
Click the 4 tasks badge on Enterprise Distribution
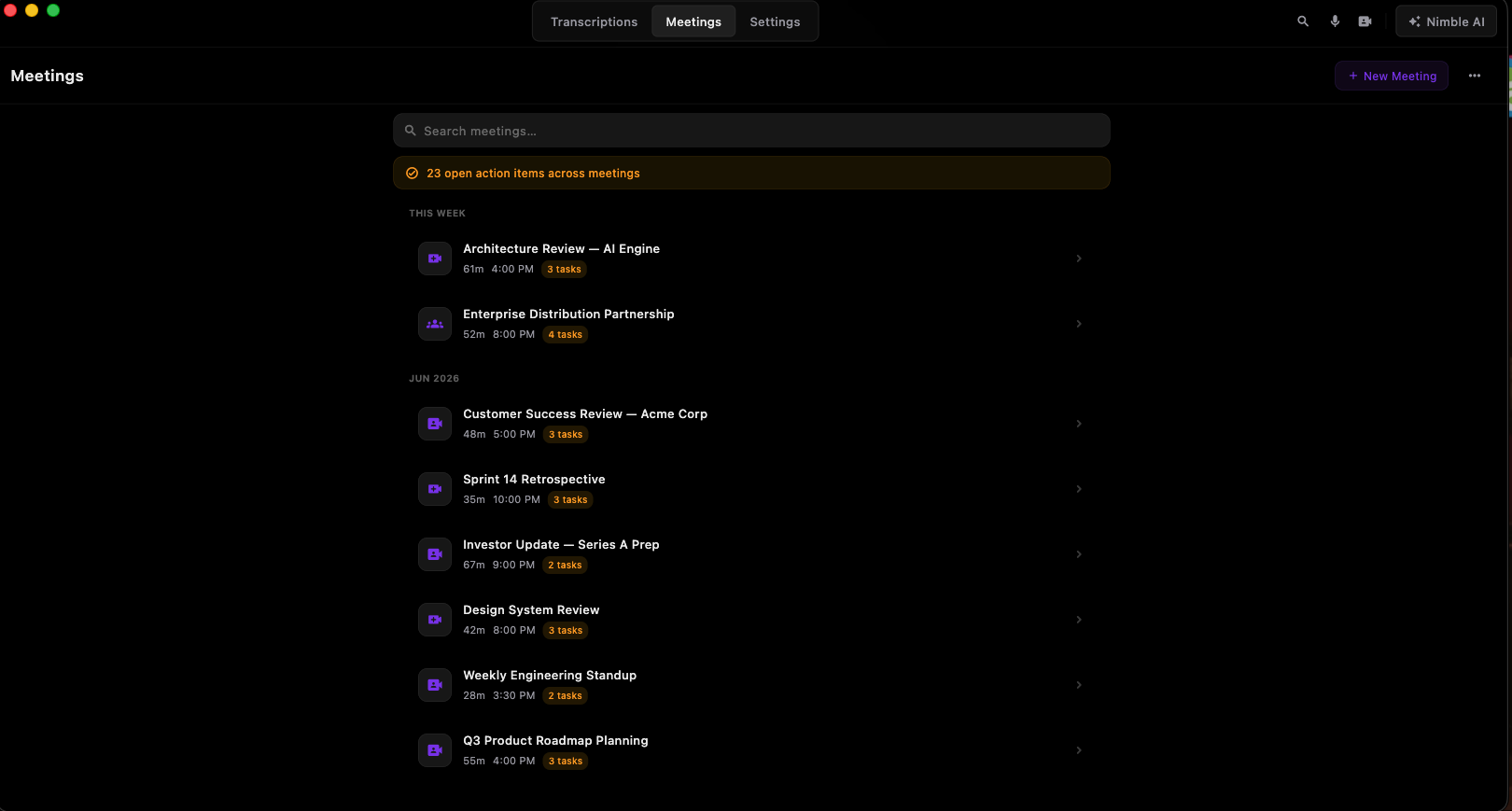point(565,335)
